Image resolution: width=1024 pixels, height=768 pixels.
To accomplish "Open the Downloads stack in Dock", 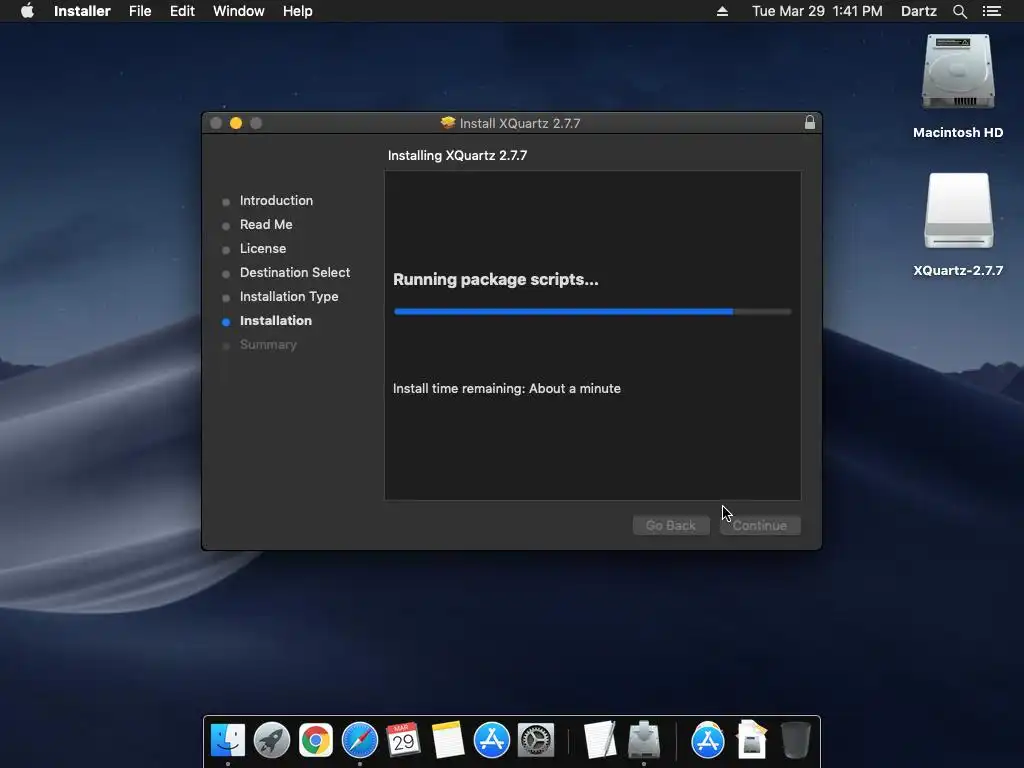I will click(752, 741).
